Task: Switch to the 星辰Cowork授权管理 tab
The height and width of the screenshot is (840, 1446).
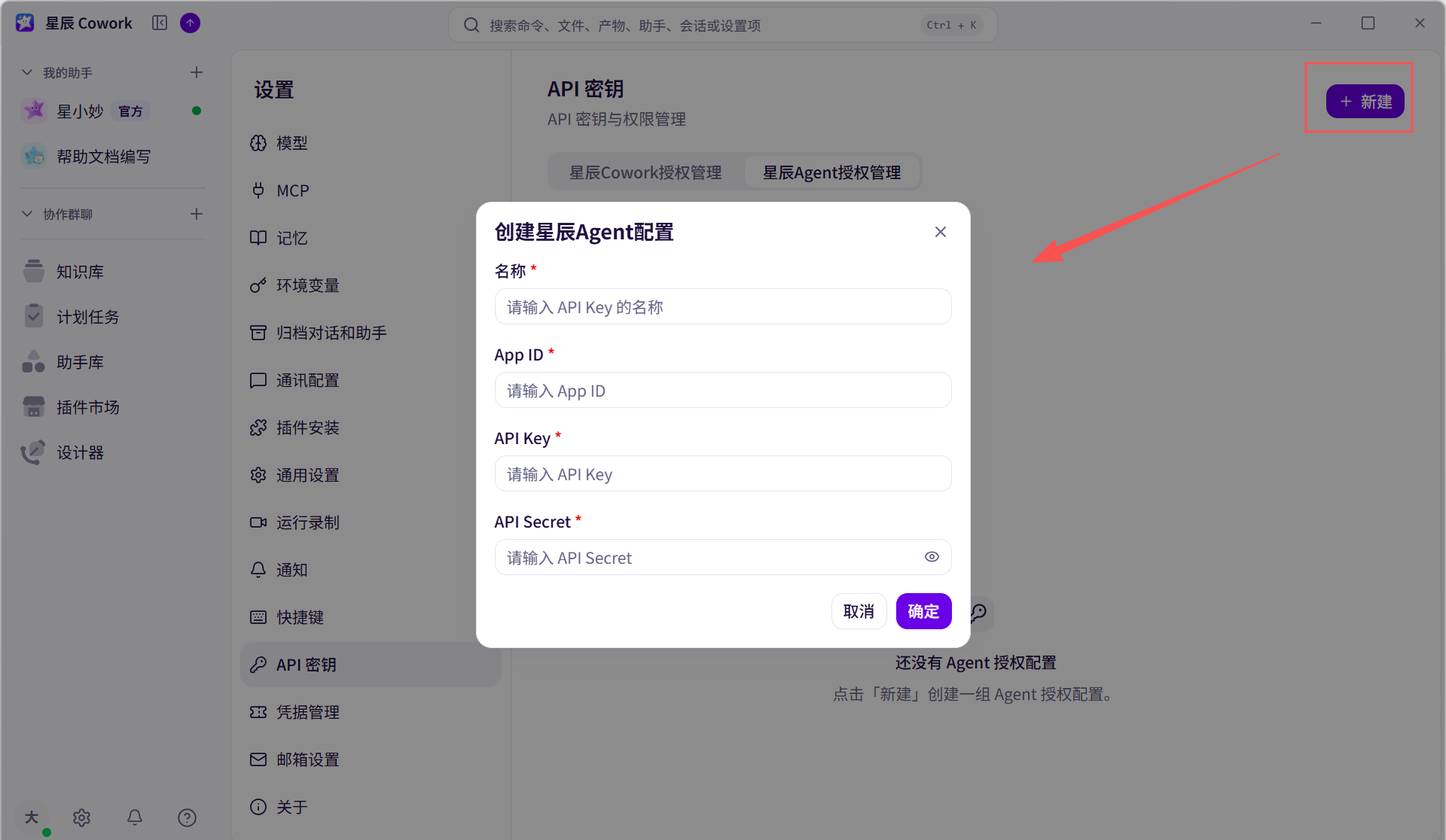Action: (x=645, y=172)
